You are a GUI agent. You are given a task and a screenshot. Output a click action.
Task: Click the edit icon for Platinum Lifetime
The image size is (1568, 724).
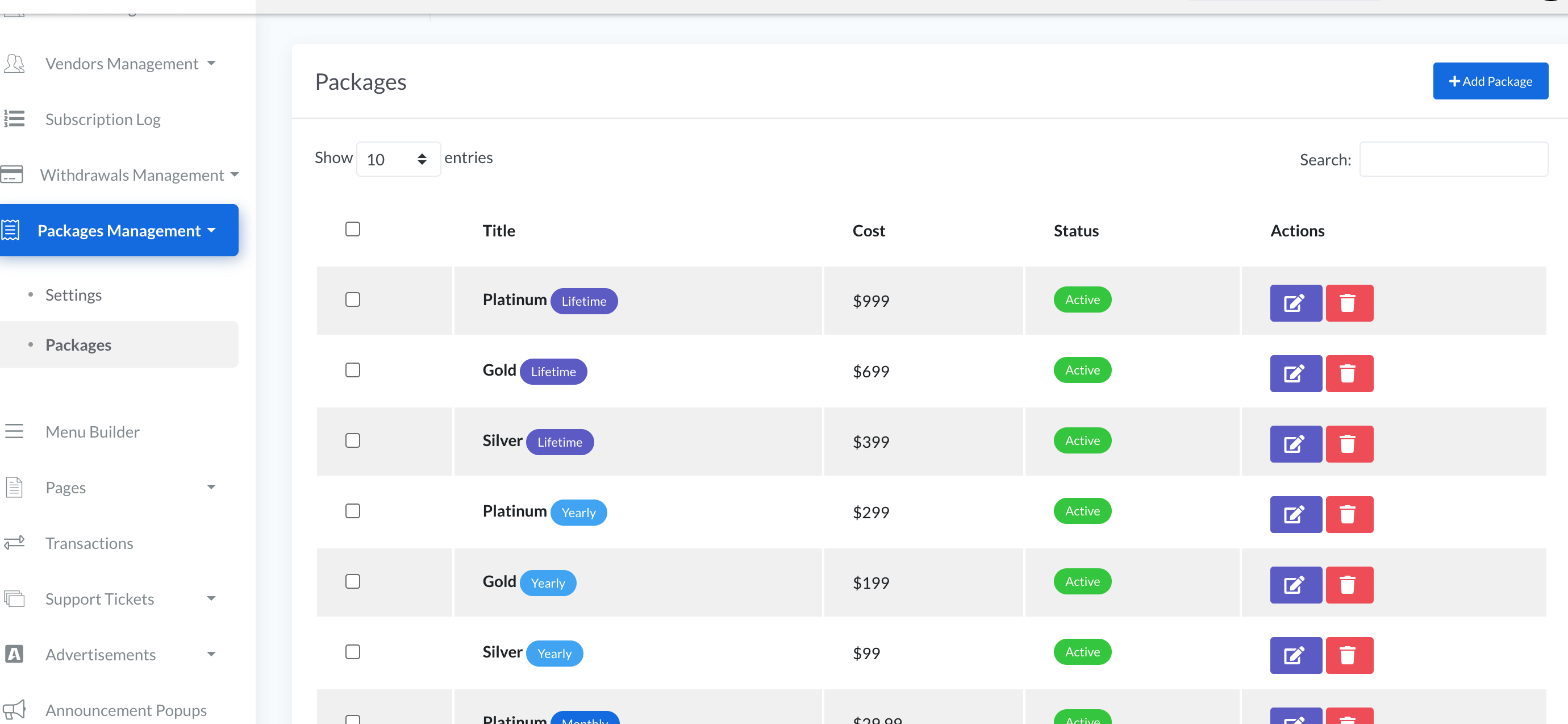pos(1295,303)
